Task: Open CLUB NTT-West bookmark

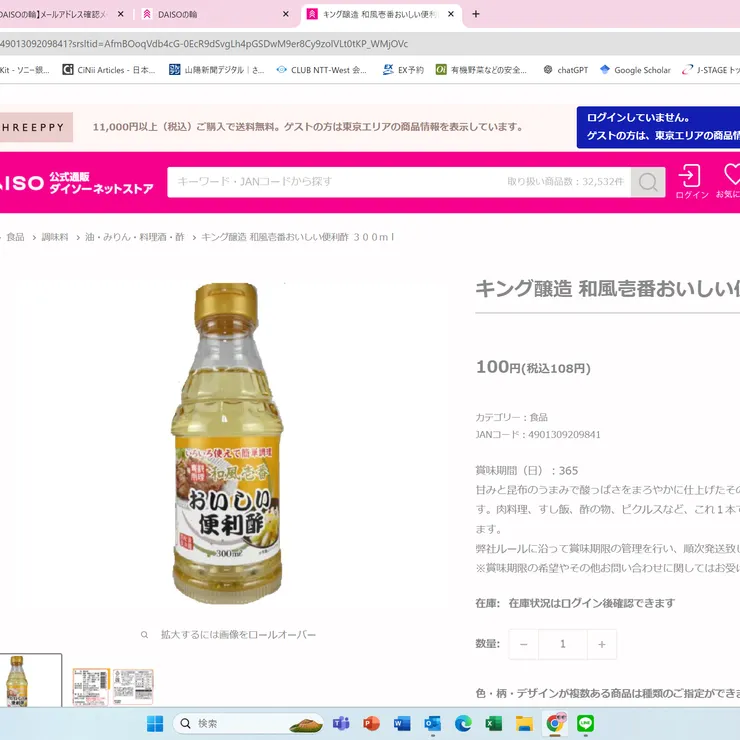Action: [321, 70]
